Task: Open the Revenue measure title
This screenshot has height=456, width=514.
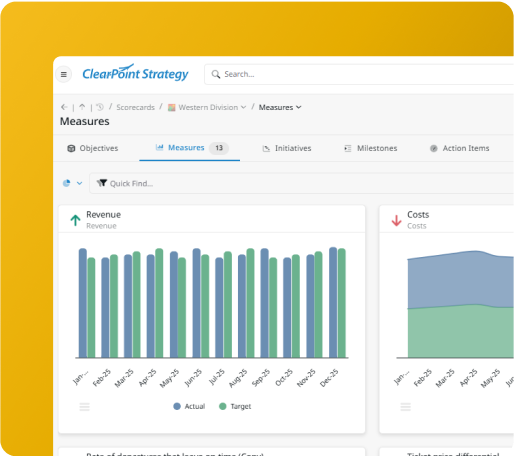Action: [x=103, y=215]
